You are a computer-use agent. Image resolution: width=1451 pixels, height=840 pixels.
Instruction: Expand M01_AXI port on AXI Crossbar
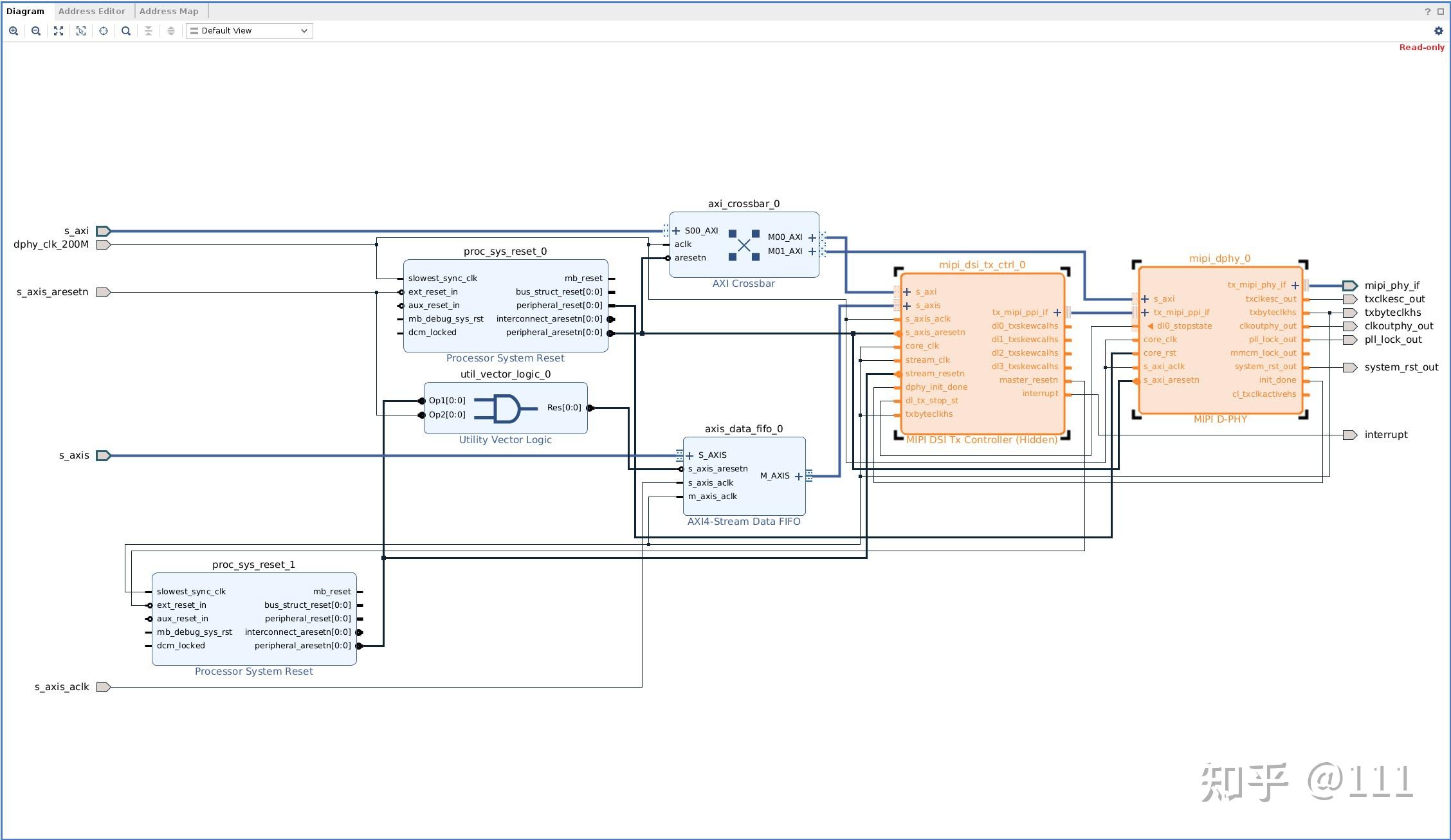pos(812,251)
